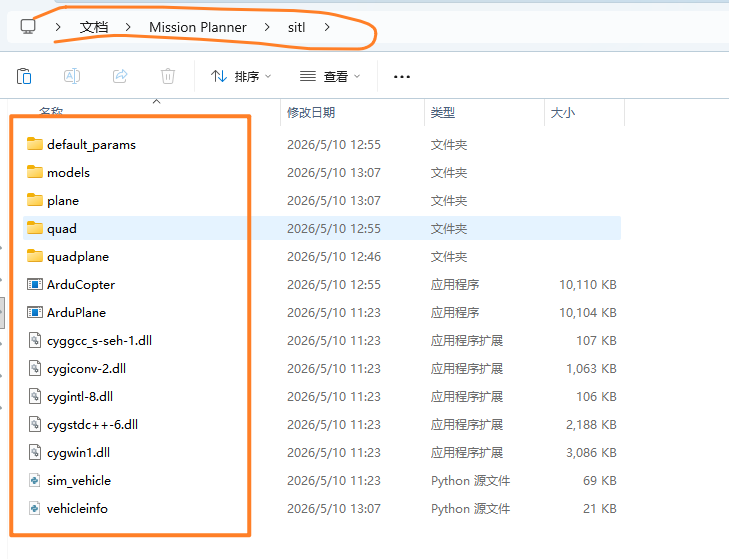The image size is (729, 559).
Task: Click the 2,188 KB size cell
Action: [x=591, y=425]
